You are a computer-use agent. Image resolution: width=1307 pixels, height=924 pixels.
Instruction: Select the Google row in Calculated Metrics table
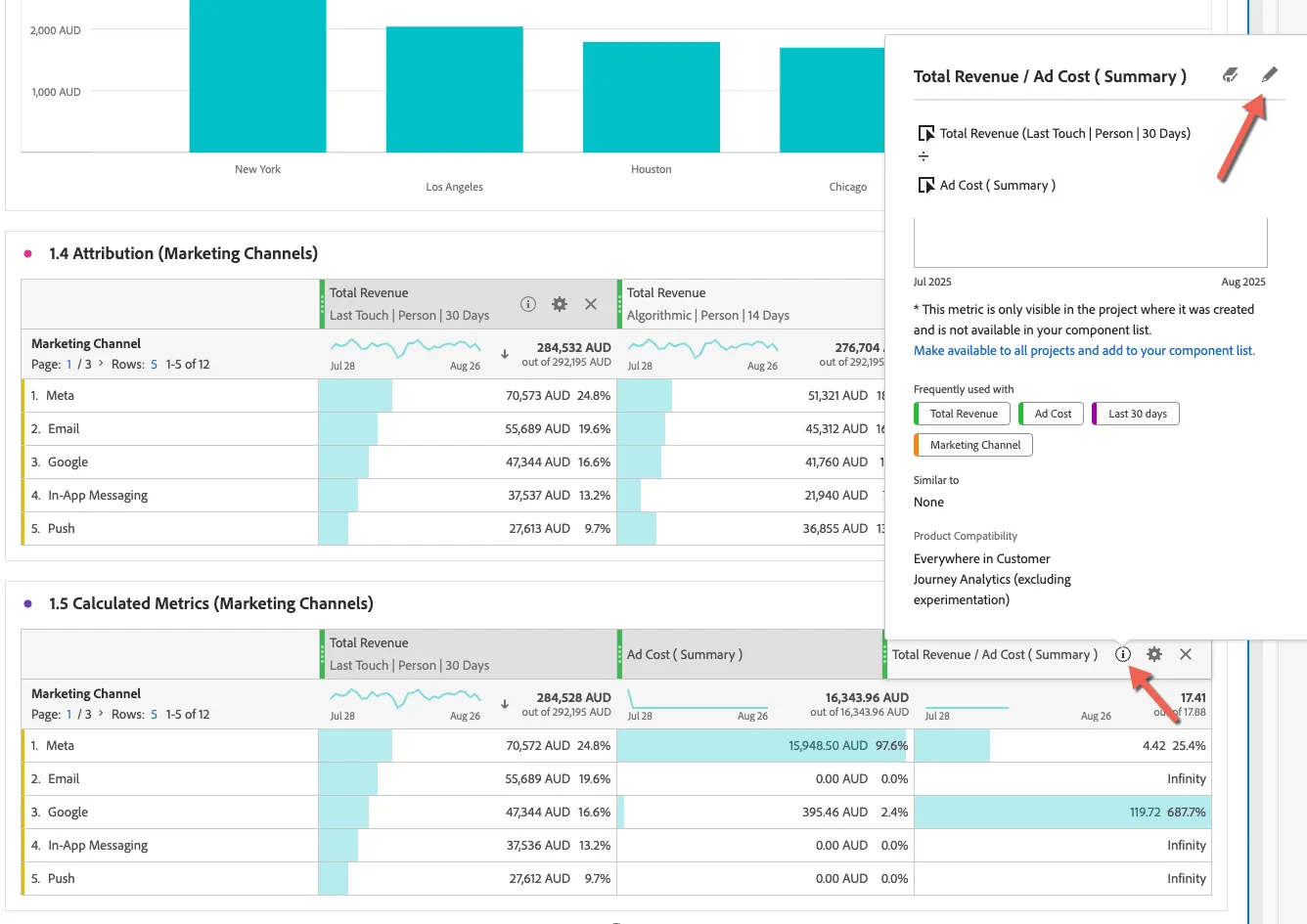coord(616,812)
